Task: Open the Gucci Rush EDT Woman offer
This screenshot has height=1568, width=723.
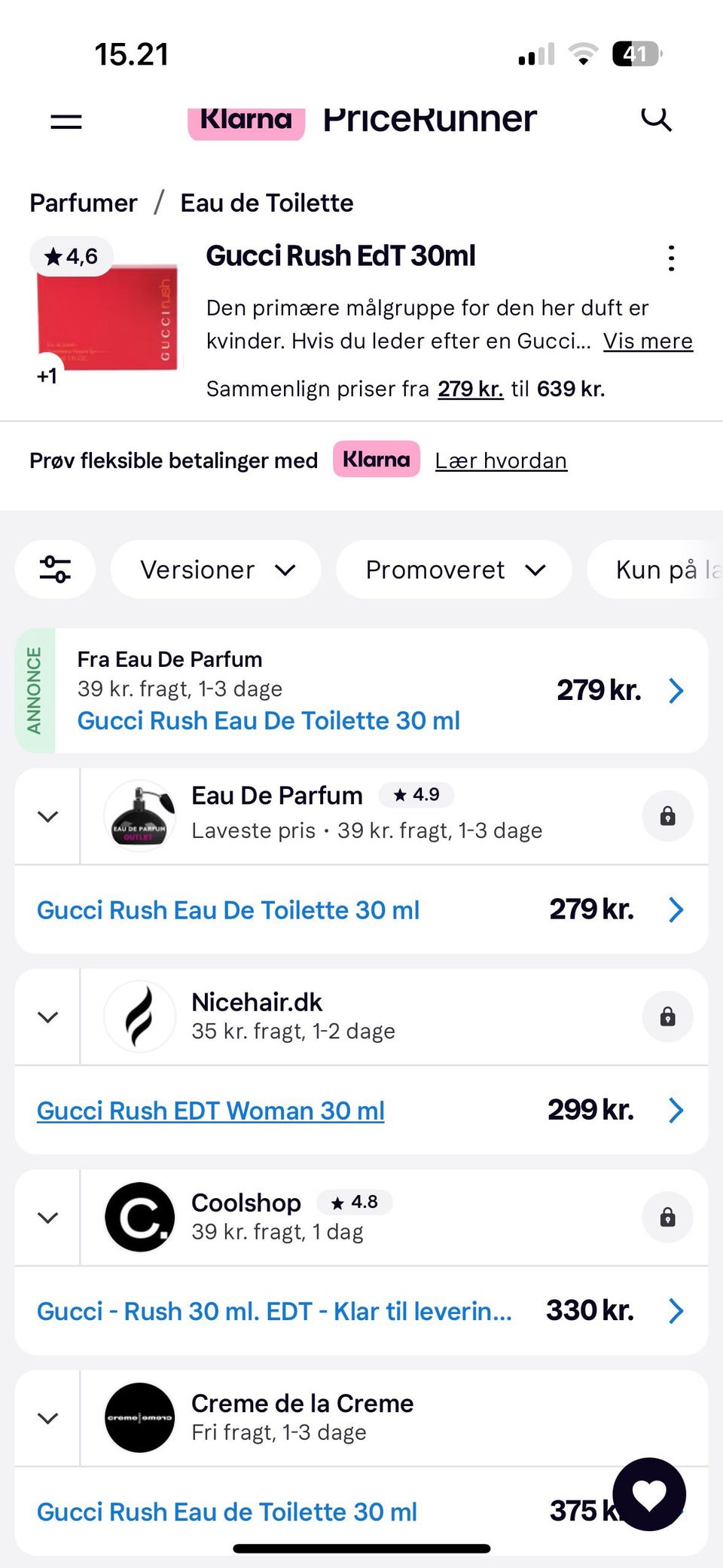Action: [211, 1111]
